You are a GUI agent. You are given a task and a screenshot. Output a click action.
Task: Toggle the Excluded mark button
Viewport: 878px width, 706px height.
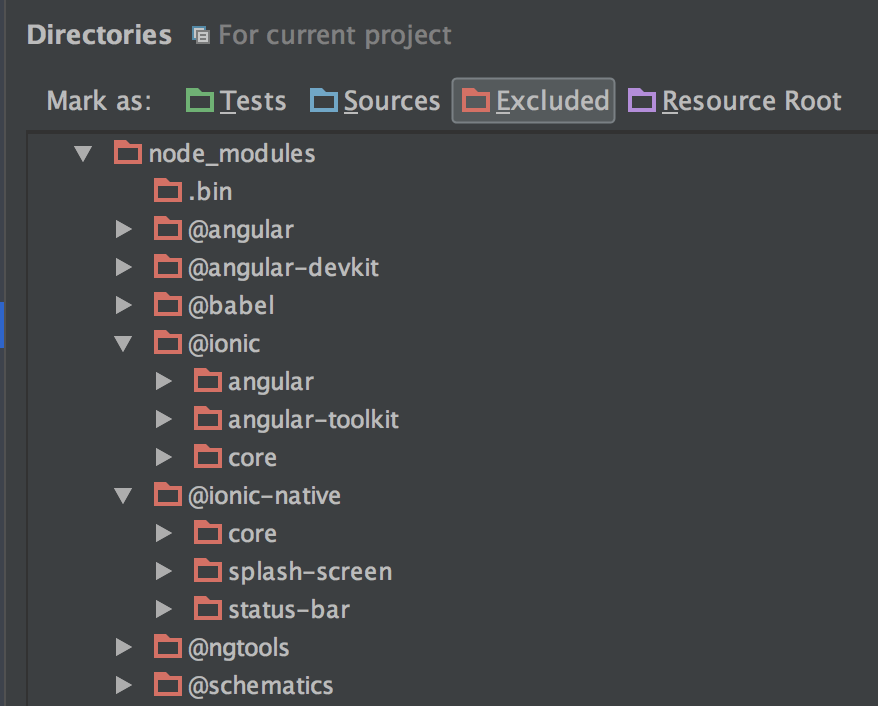pos(534,101)
